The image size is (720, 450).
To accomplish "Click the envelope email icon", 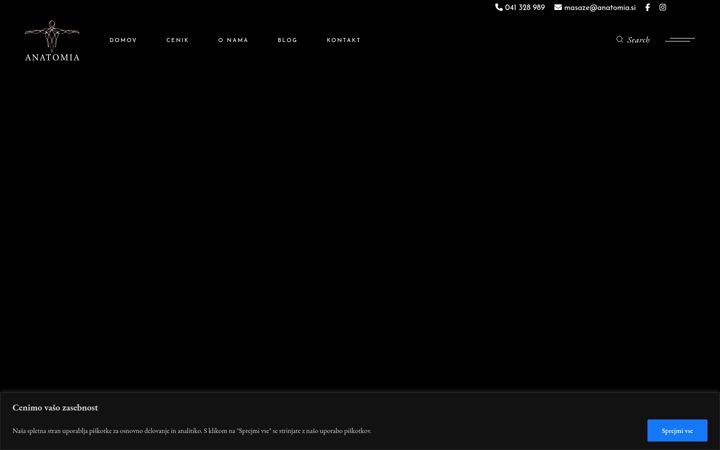I will tap(558, 7).
